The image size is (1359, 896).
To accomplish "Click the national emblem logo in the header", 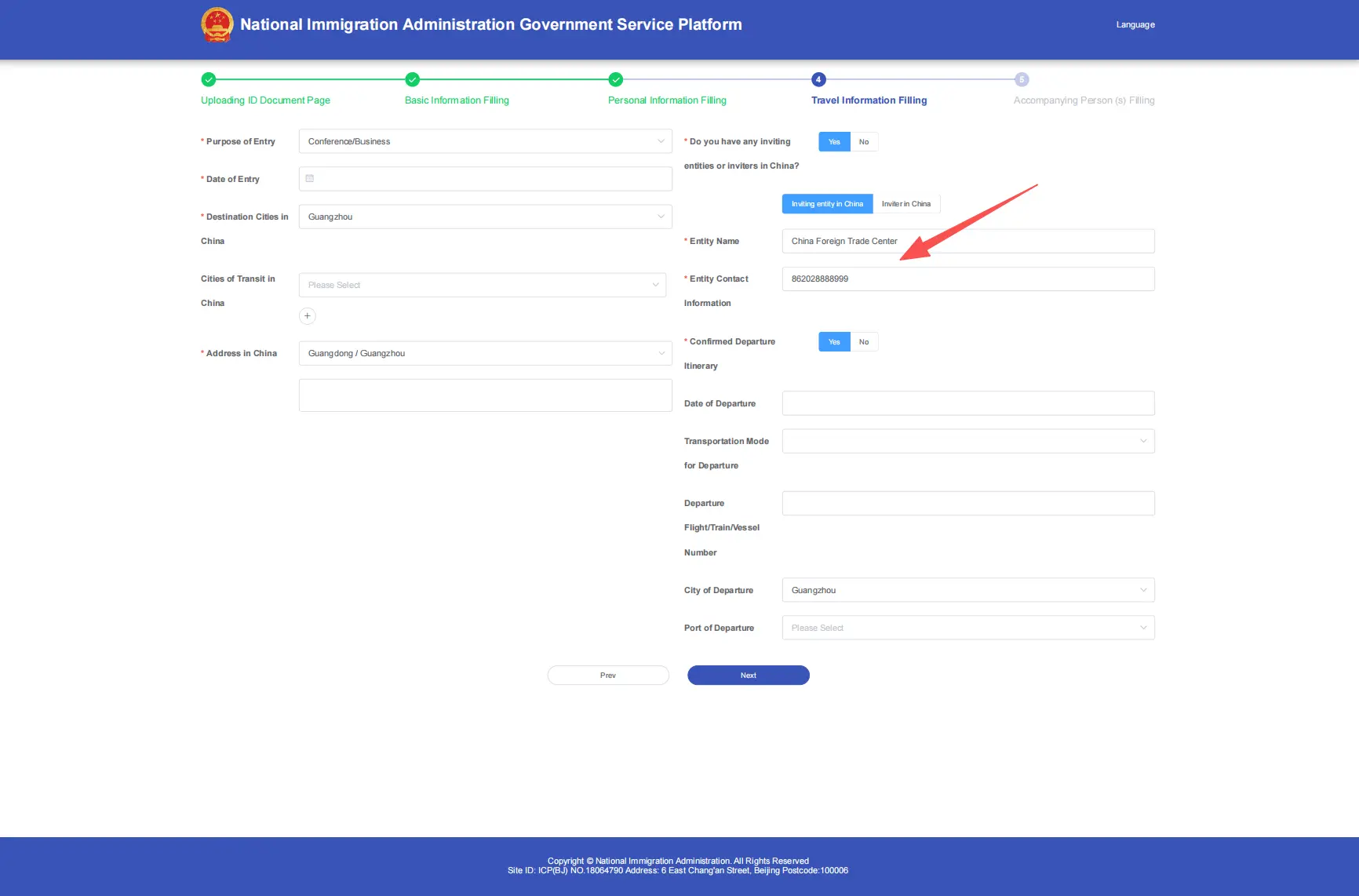I will (217, 24).
